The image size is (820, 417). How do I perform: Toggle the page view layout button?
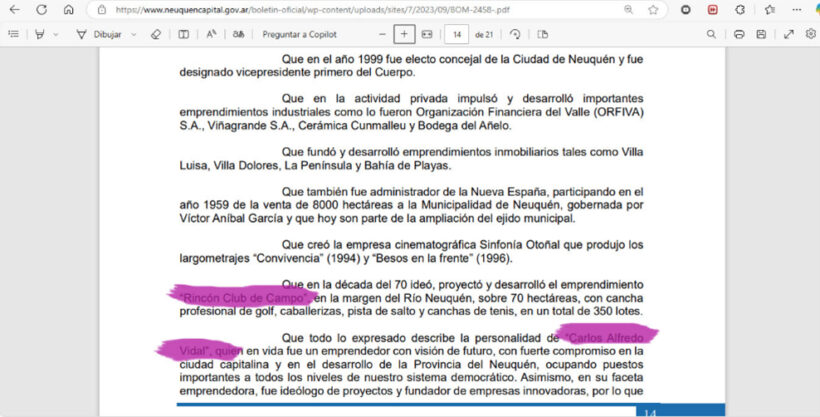click(542, 33)
